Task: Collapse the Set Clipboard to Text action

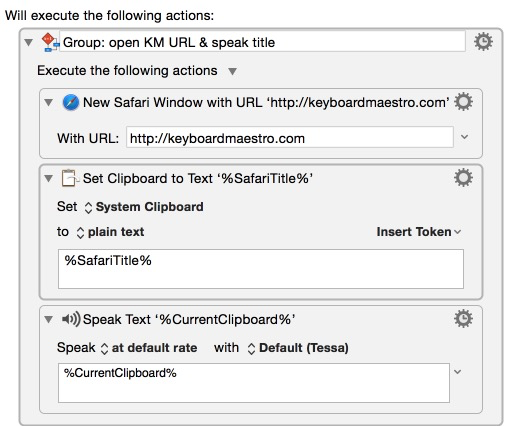Action: (x=49, y=178)
